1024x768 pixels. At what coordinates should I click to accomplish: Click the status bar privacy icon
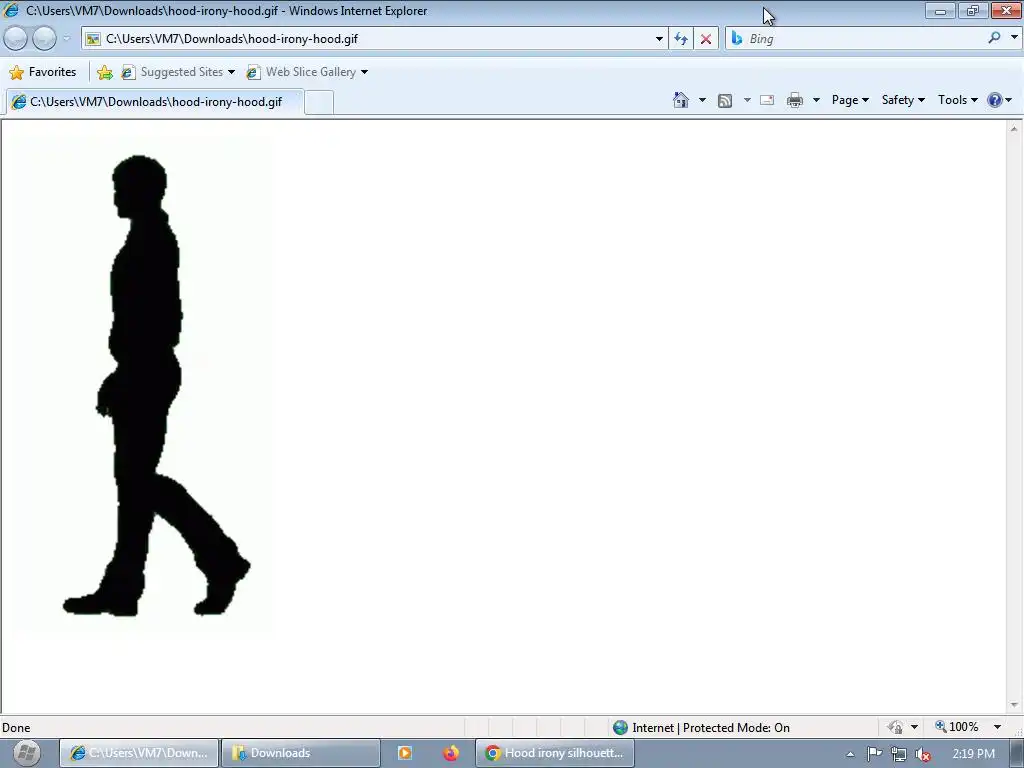(x=895, y=727)
